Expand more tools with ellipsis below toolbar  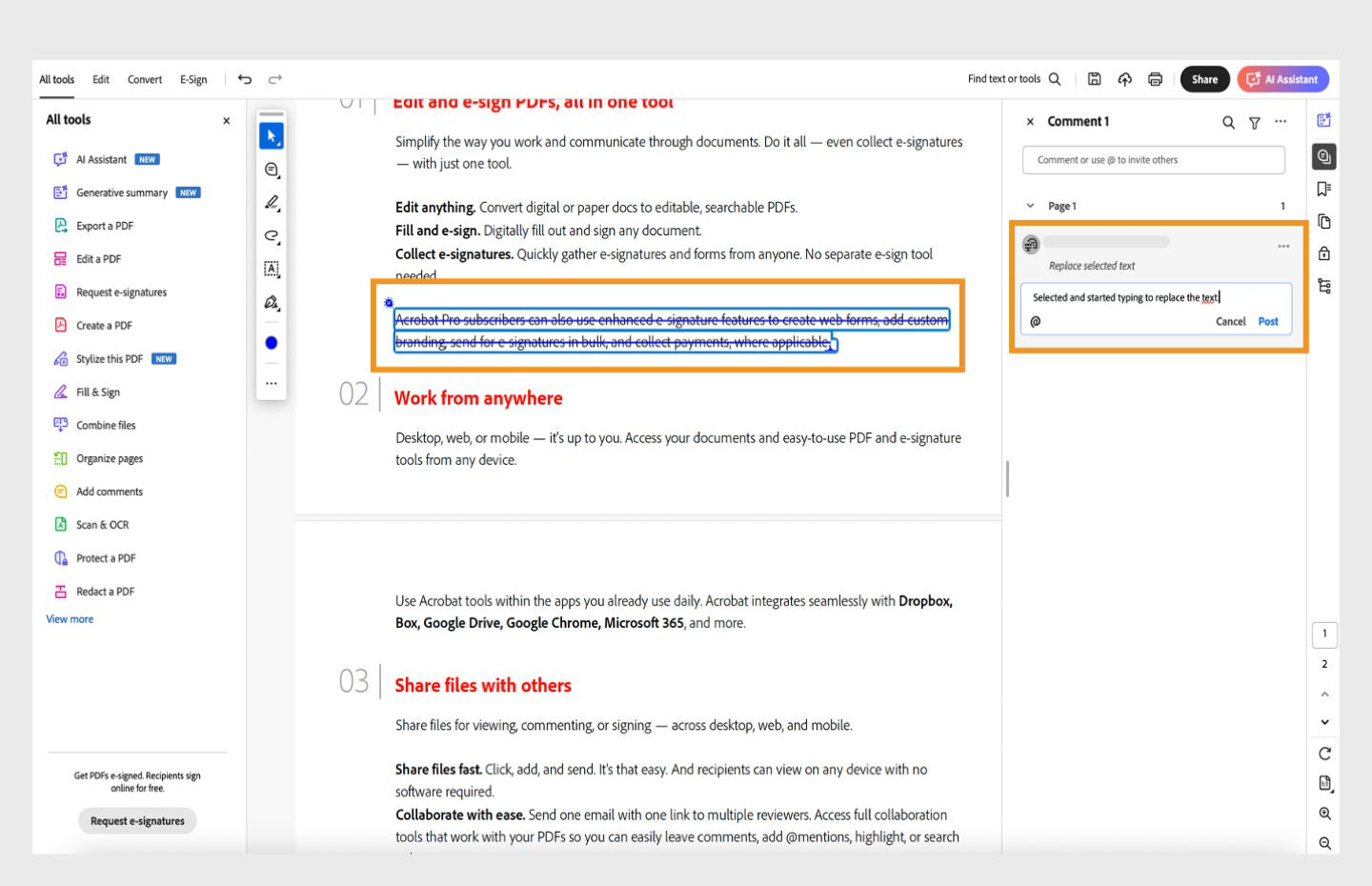point(272,382)
